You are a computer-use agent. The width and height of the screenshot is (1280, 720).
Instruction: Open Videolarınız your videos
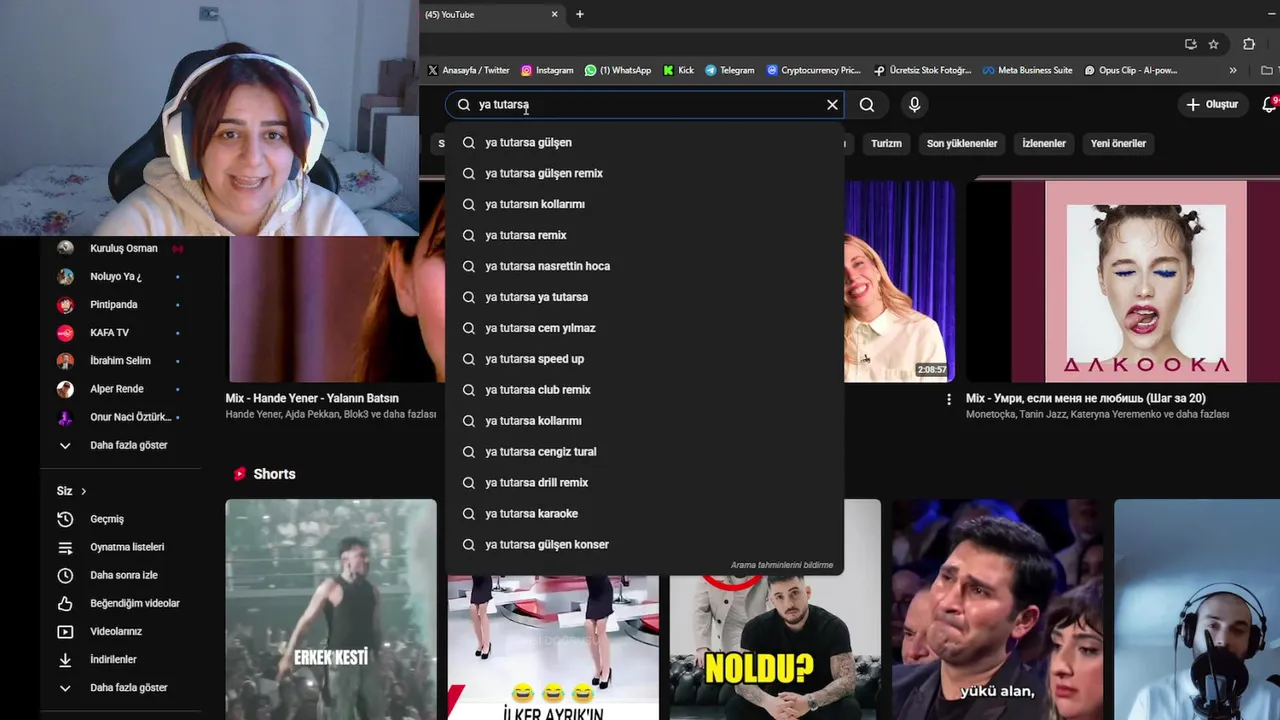coord(122,631)
